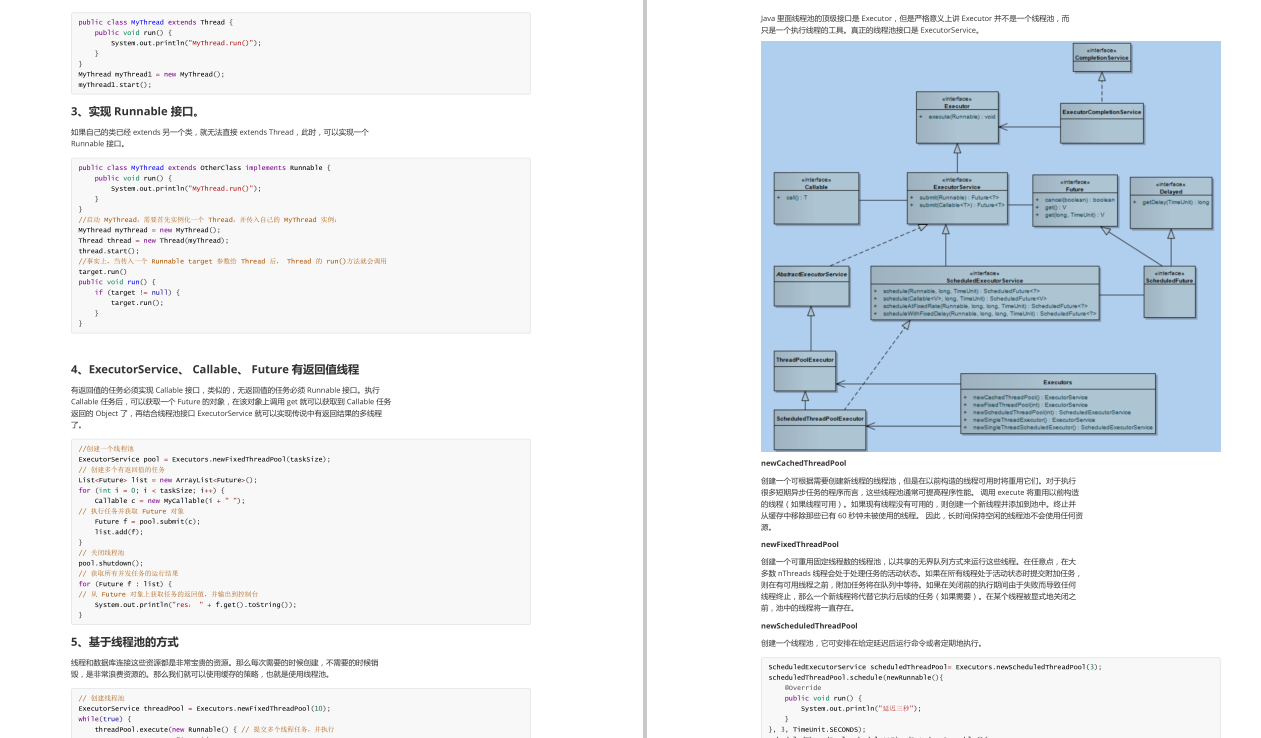Click heading 3、实现 Runnable 接口
The image size is (1261, 738).
coord(133,111)
